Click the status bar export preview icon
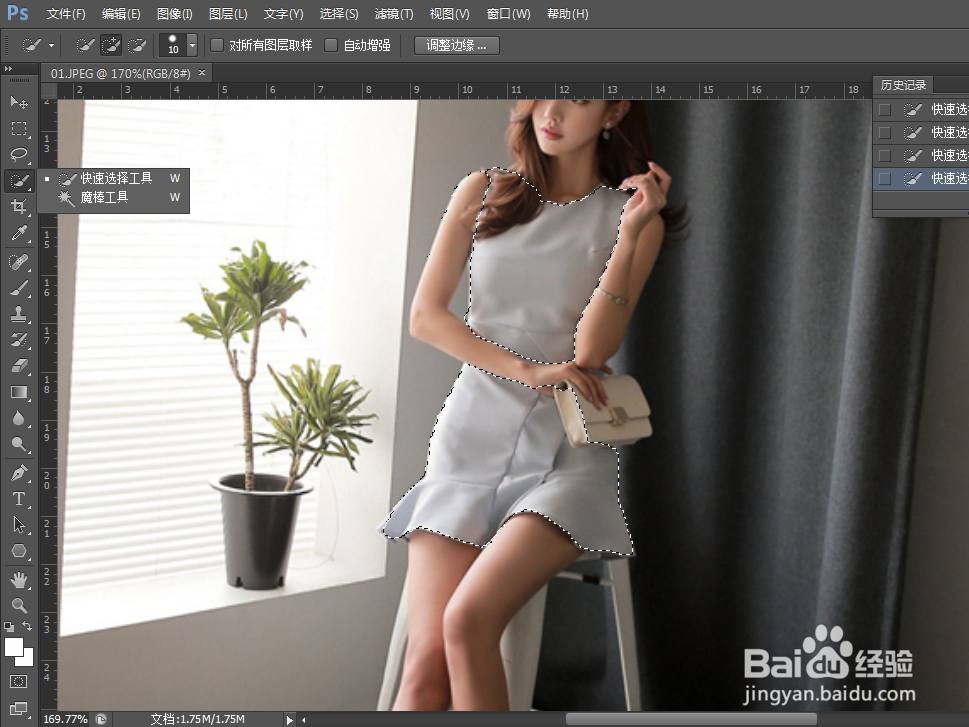This screenshot has width=969, height=727. tap(100, 720)
